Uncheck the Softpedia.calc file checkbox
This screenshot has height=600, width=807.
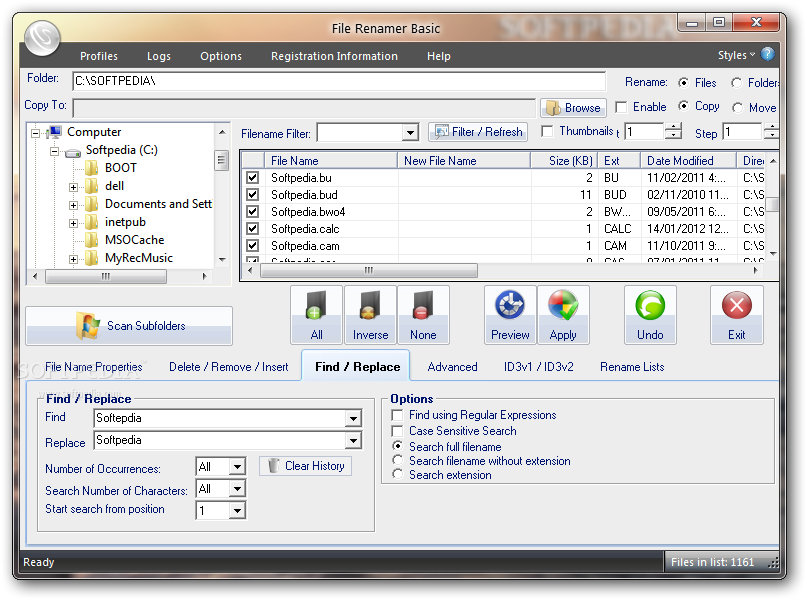252,228
